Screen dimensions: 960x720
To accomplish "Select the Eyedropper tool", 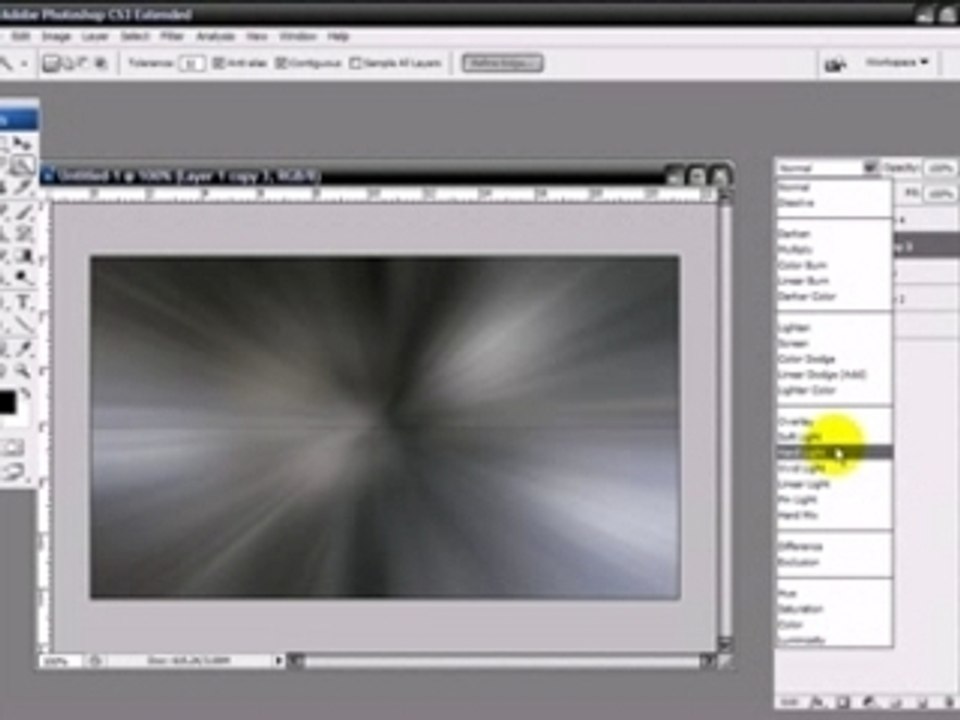I will click(23, 350).
